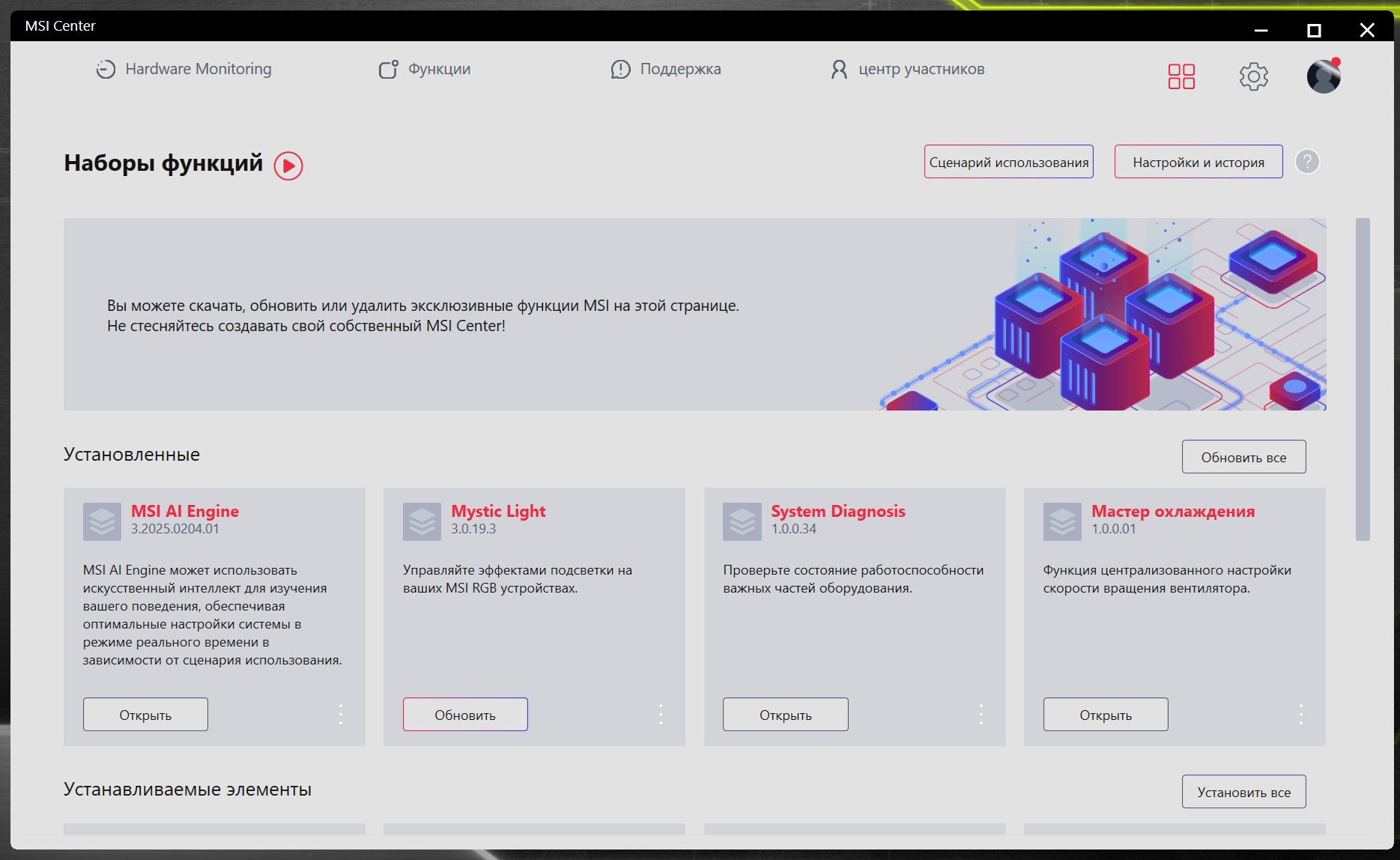
Task: Open Настройки и история
Action: [x=1199, y=162]
